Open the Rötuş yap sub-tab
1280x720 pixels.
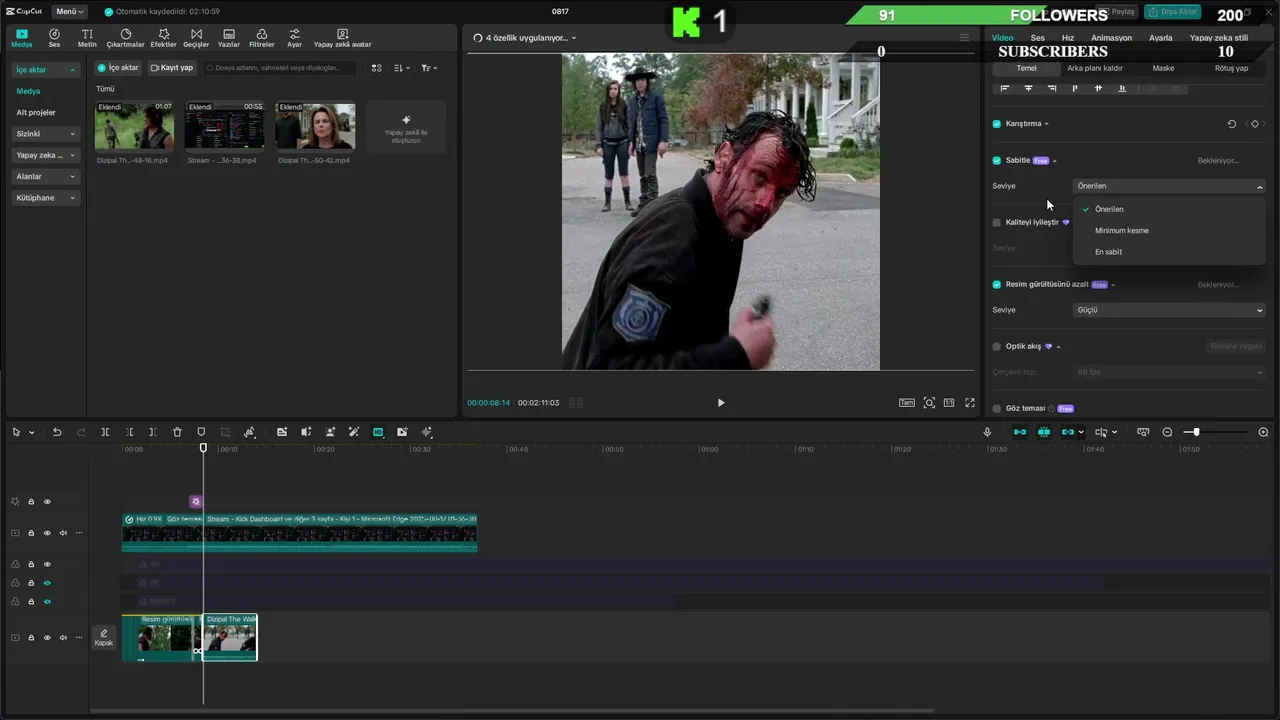pyautogui.click(x=1231, y=68)
